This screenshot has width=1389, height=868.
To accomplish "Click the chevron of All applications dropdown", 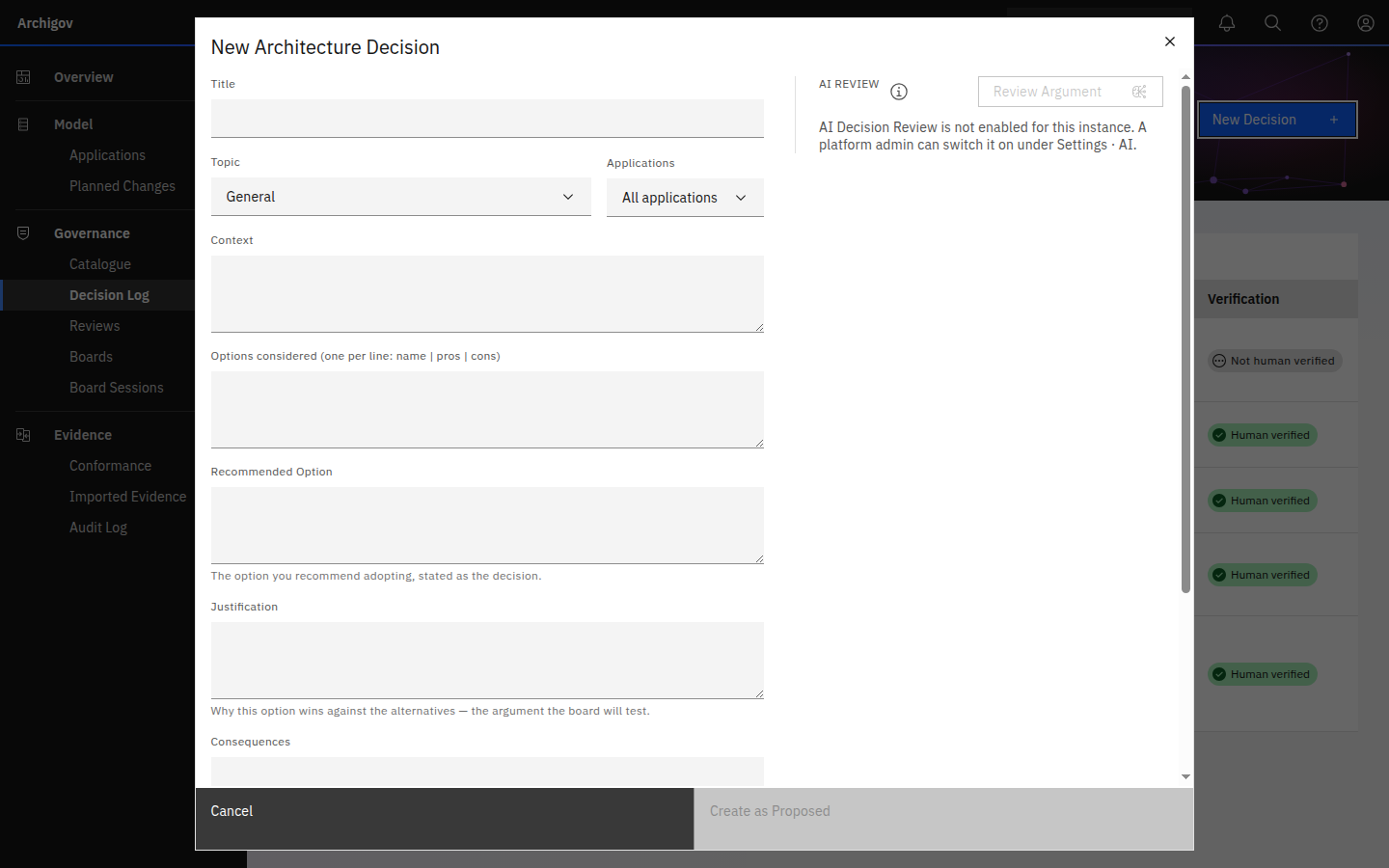I will click(741, 198).
